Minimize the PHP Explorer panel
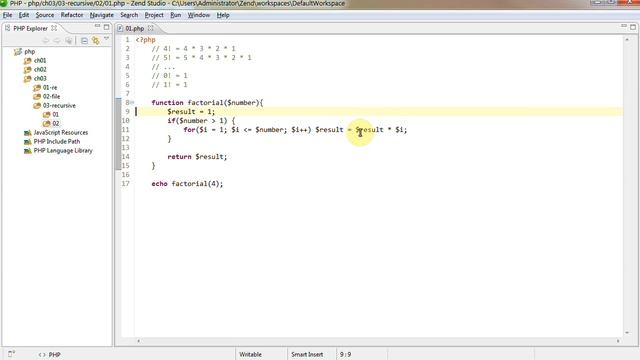 pos(97,26)
